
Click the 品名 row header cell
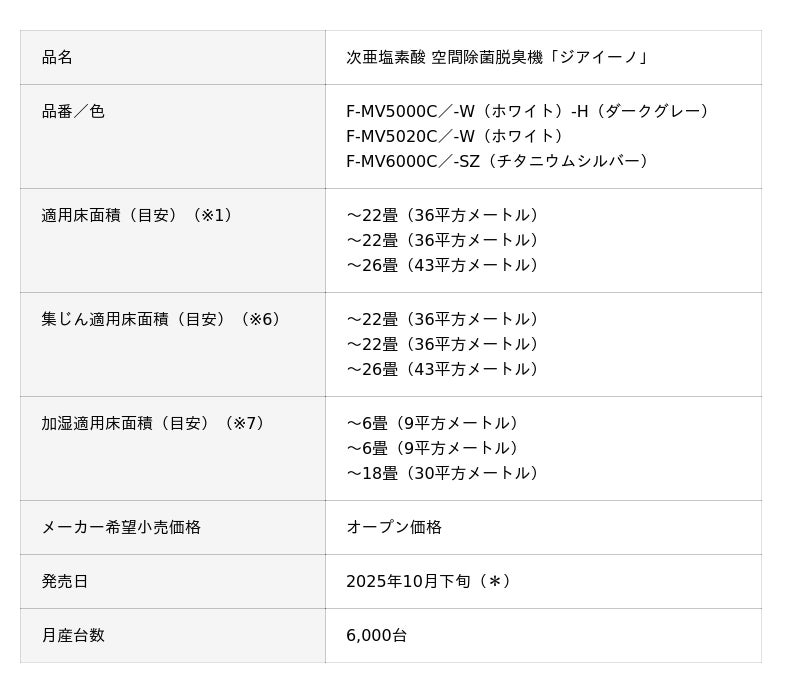click(57, 57)
